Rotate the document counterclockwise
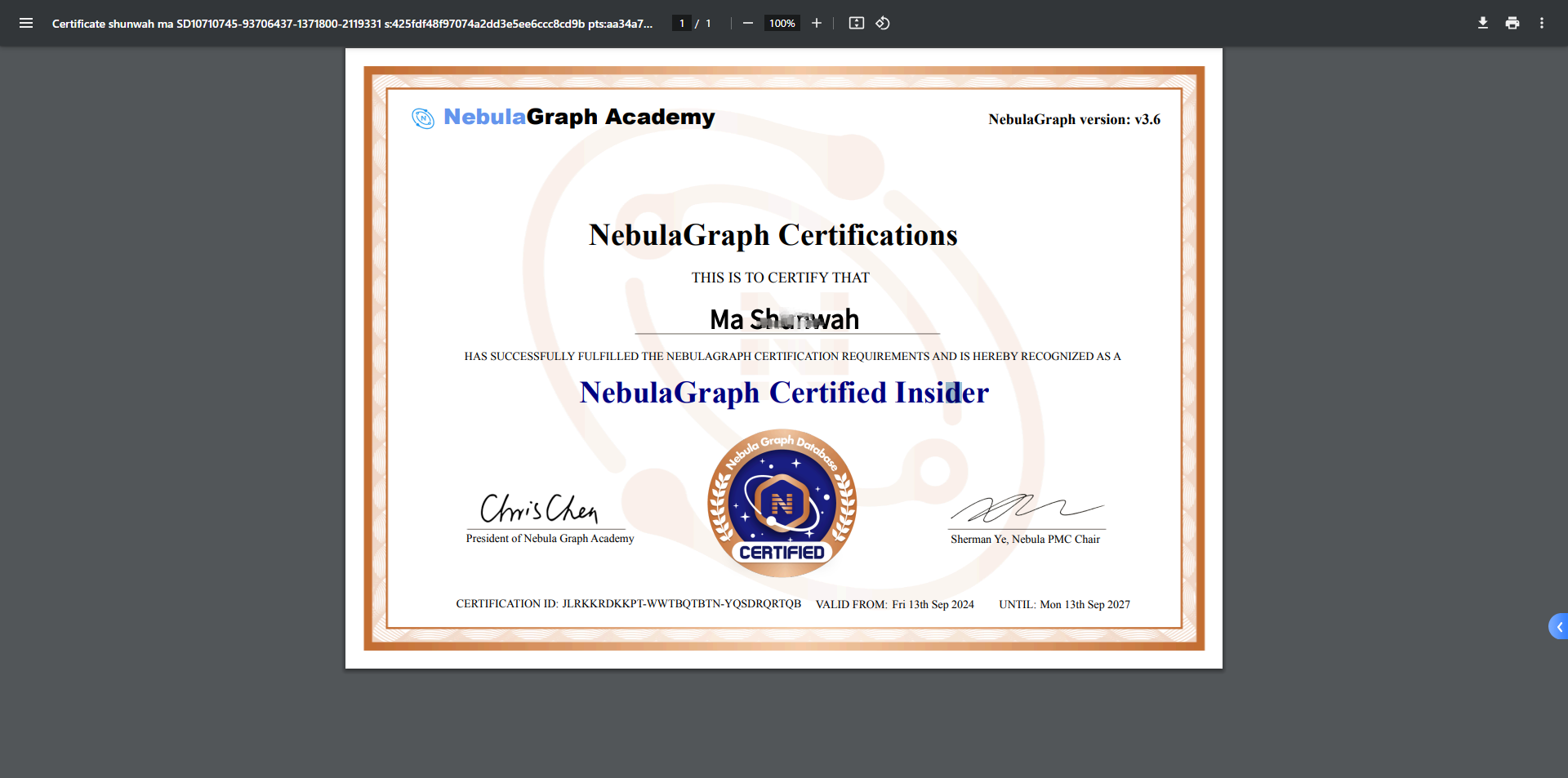The image size is (1568, 778). [883, 23]
